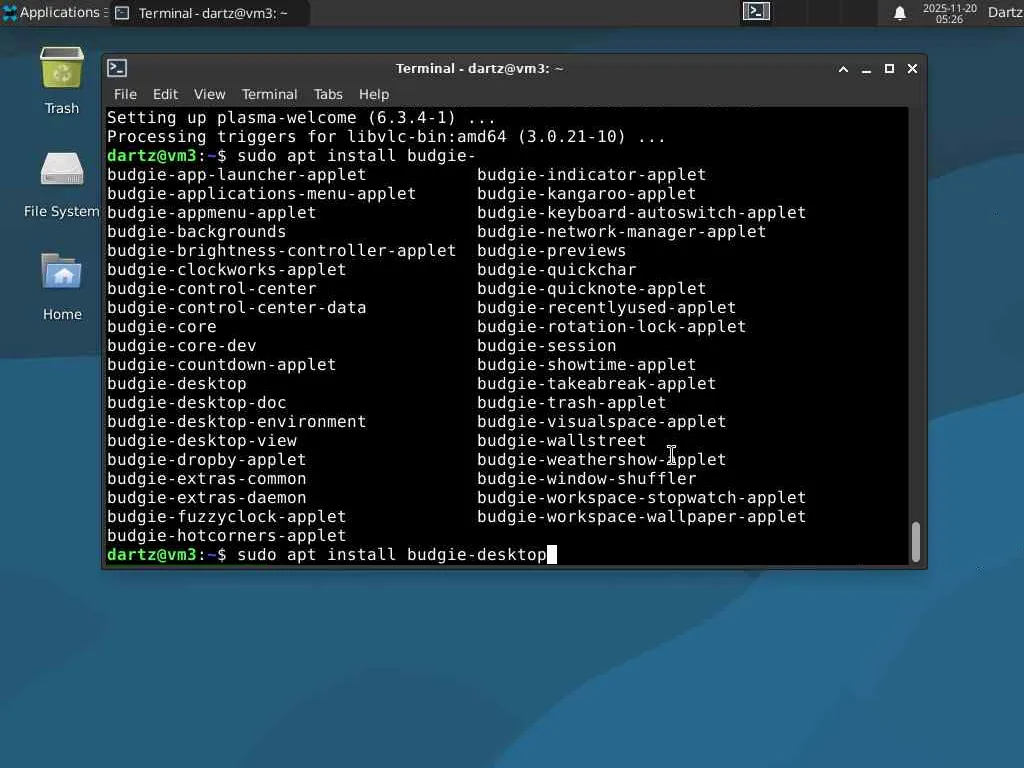Click the budgie-window-shuffler entry
1024x768 pixels.
(586, 478)
